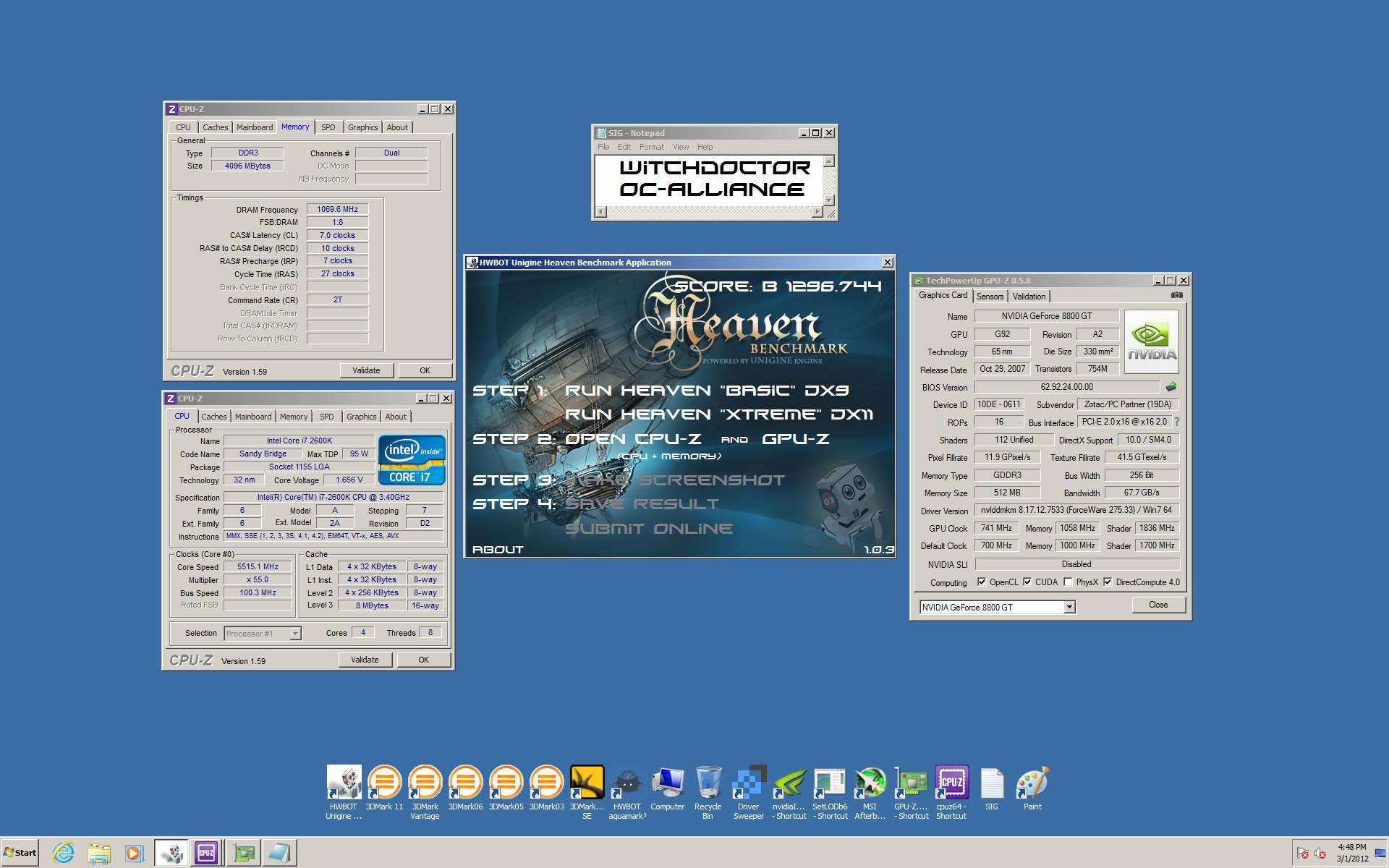Image resolution: width=1389 pixels, height=868 pixels.
Task: Click the Notepad taskbar button
Action: pos(279,853)
